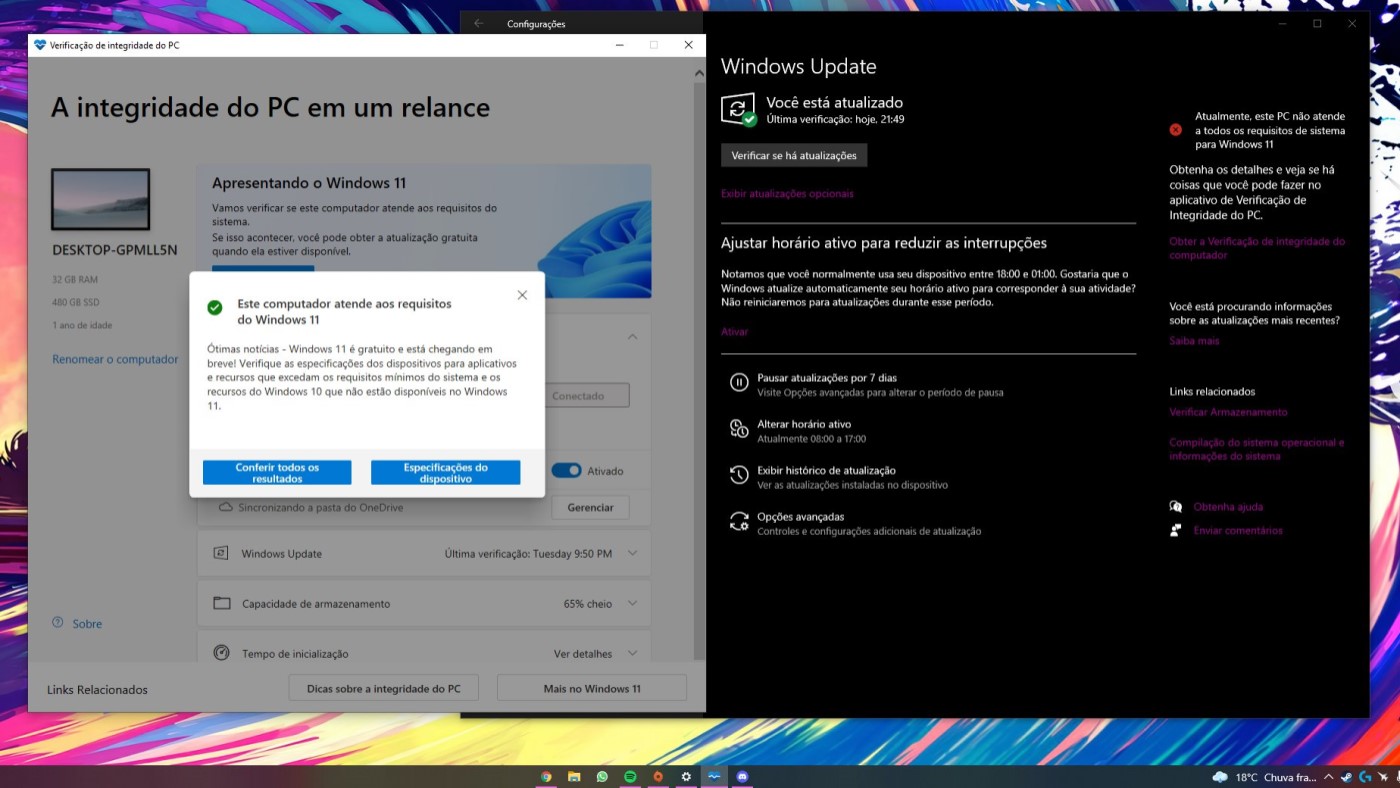Click the Enviar comentários icon
This screenshot has height=788, width=1400.
[1176, 531]
